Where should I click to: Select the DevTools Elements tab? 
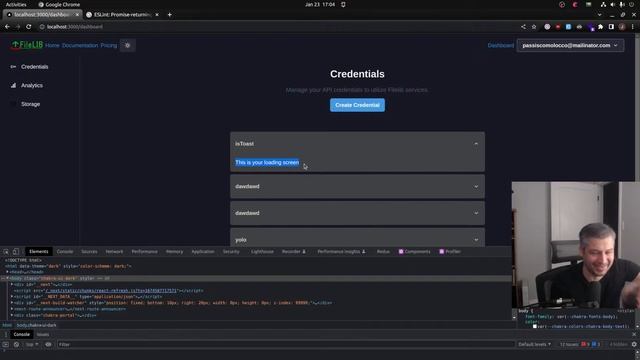39,252
